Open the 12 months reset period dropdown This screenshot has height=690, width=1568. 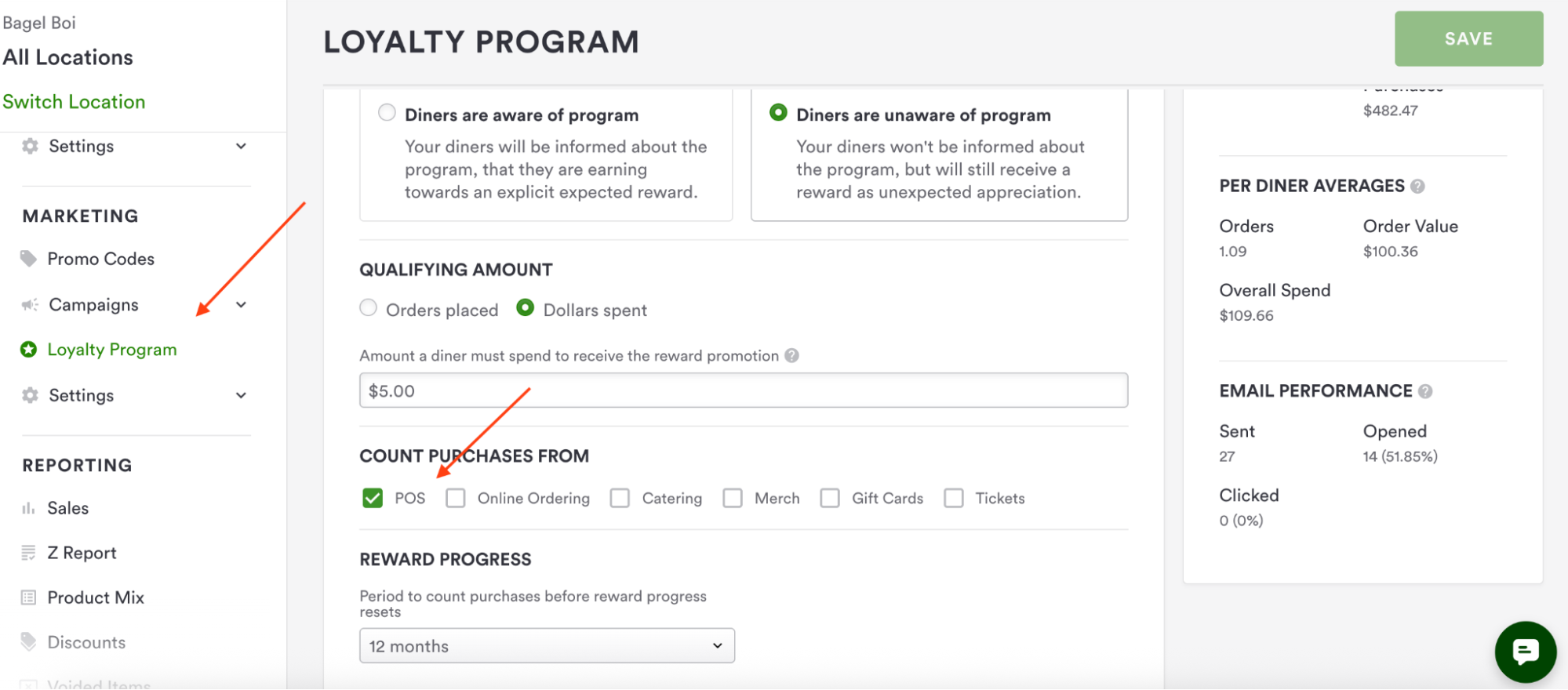[547, 646]
